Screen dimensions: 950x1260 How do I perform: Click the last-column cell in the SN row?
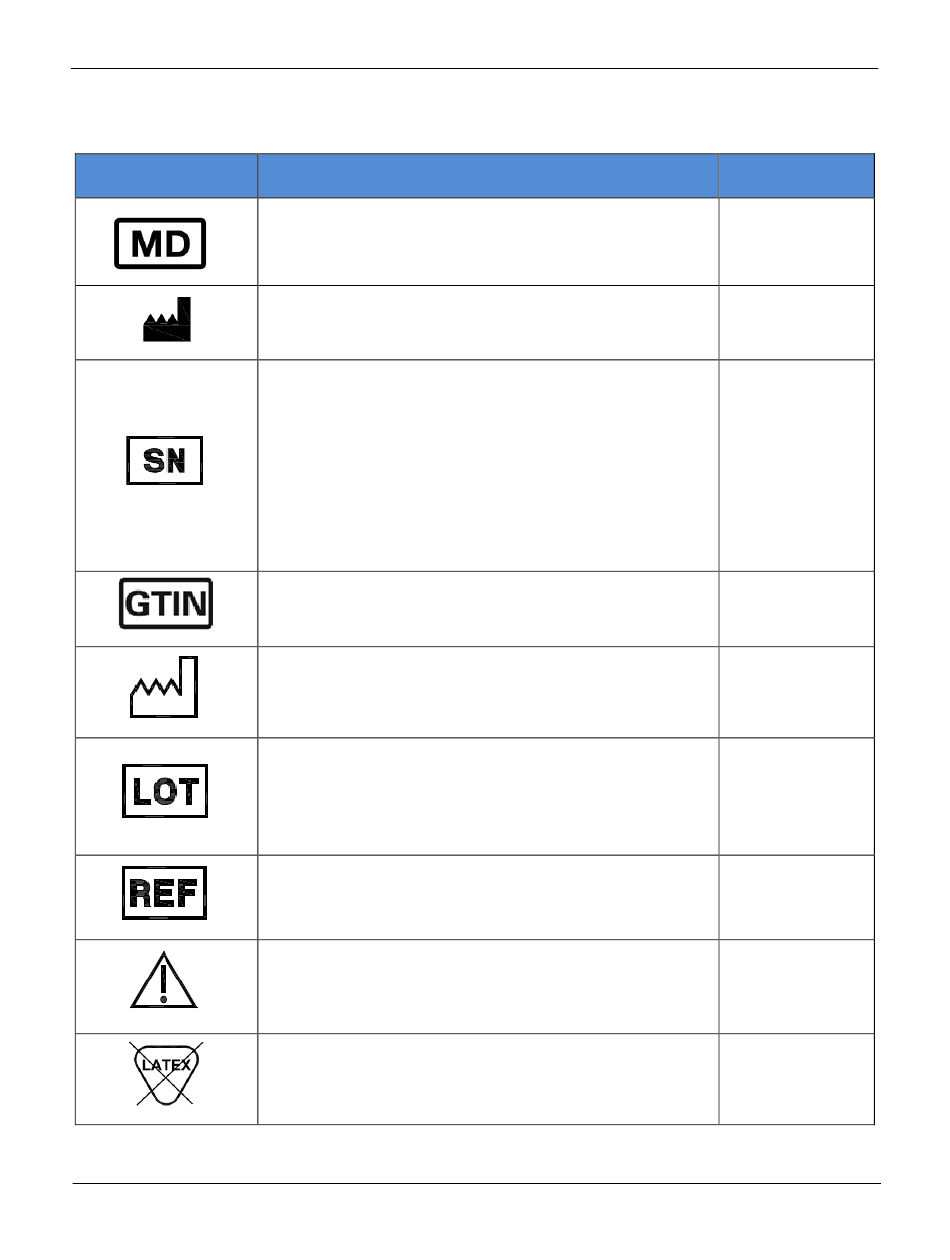tap(797, 465)
